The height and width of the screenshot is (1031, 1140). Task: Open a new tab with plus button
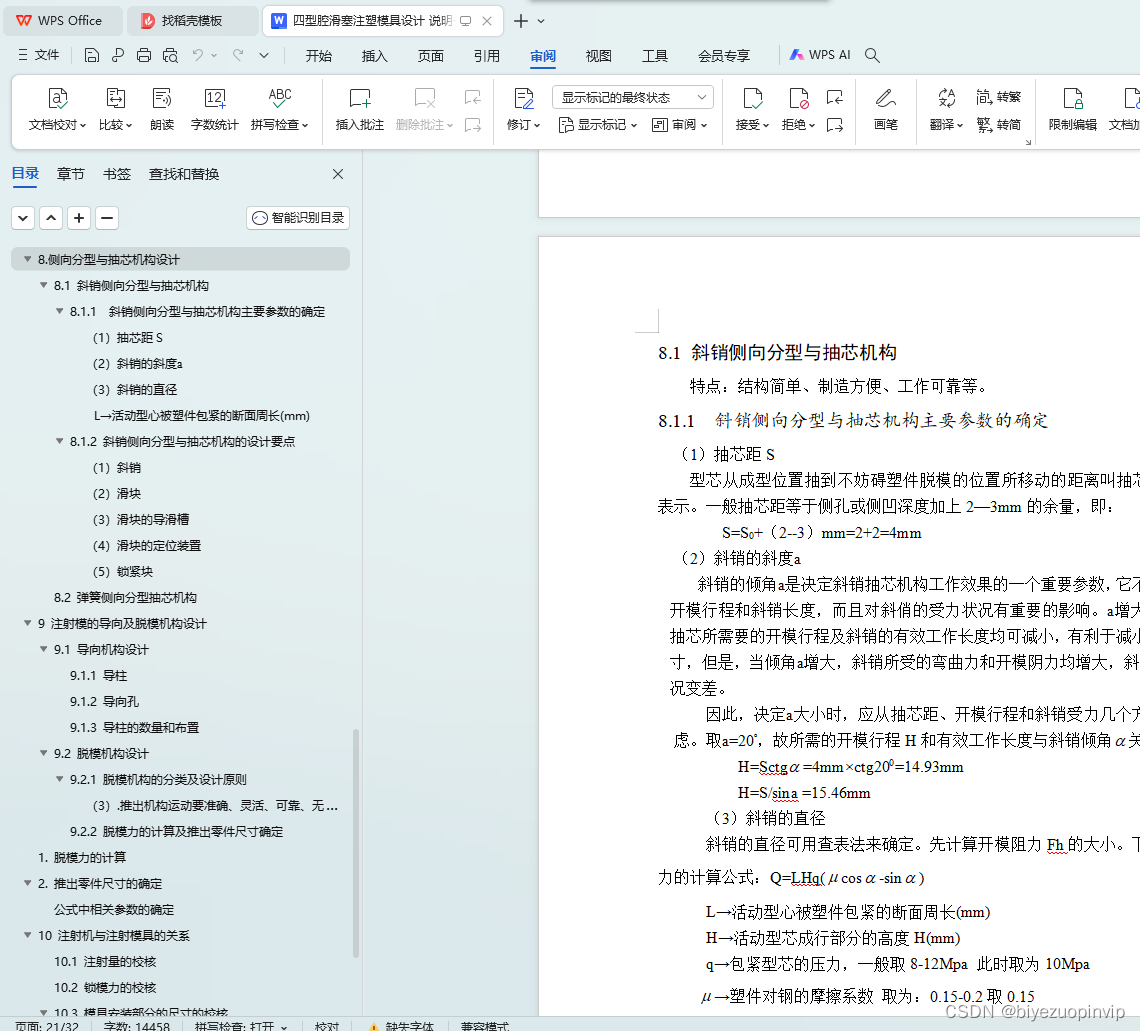click(521, 21)
